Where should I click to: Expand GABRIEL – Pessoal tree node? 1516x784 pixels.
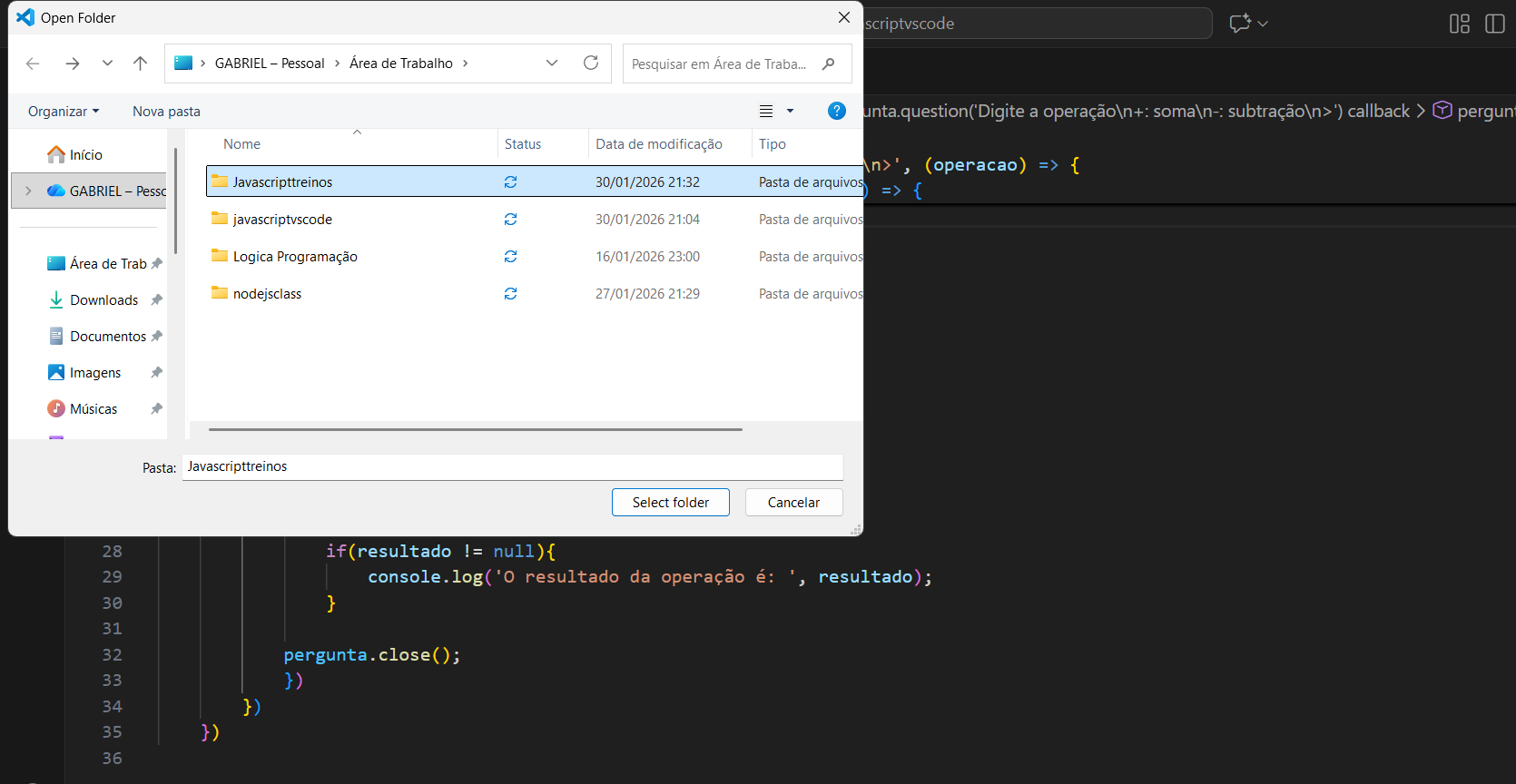29,191
